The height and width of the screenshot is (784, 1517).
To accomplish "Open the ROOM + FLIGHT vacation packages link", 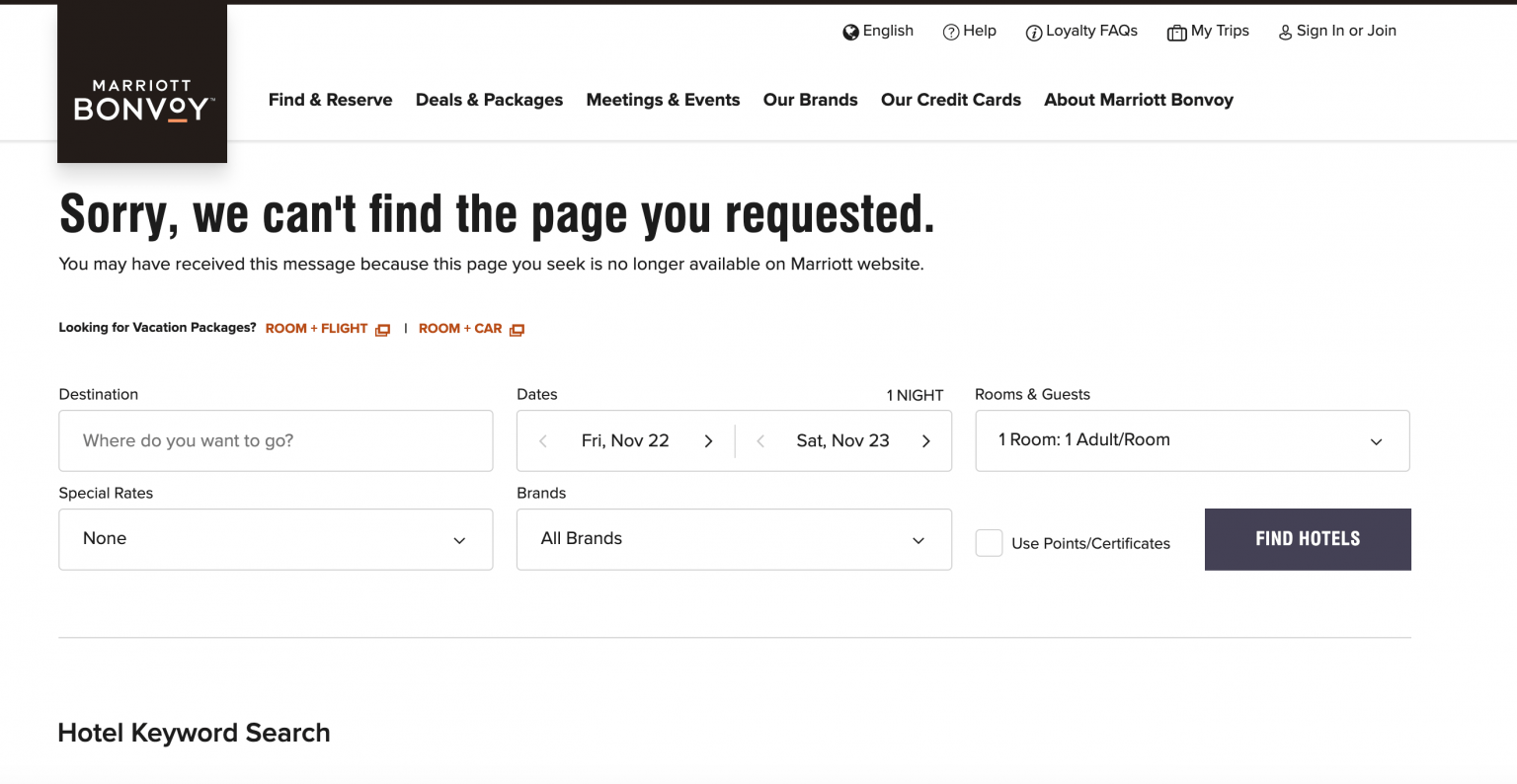I will point(315,328).
